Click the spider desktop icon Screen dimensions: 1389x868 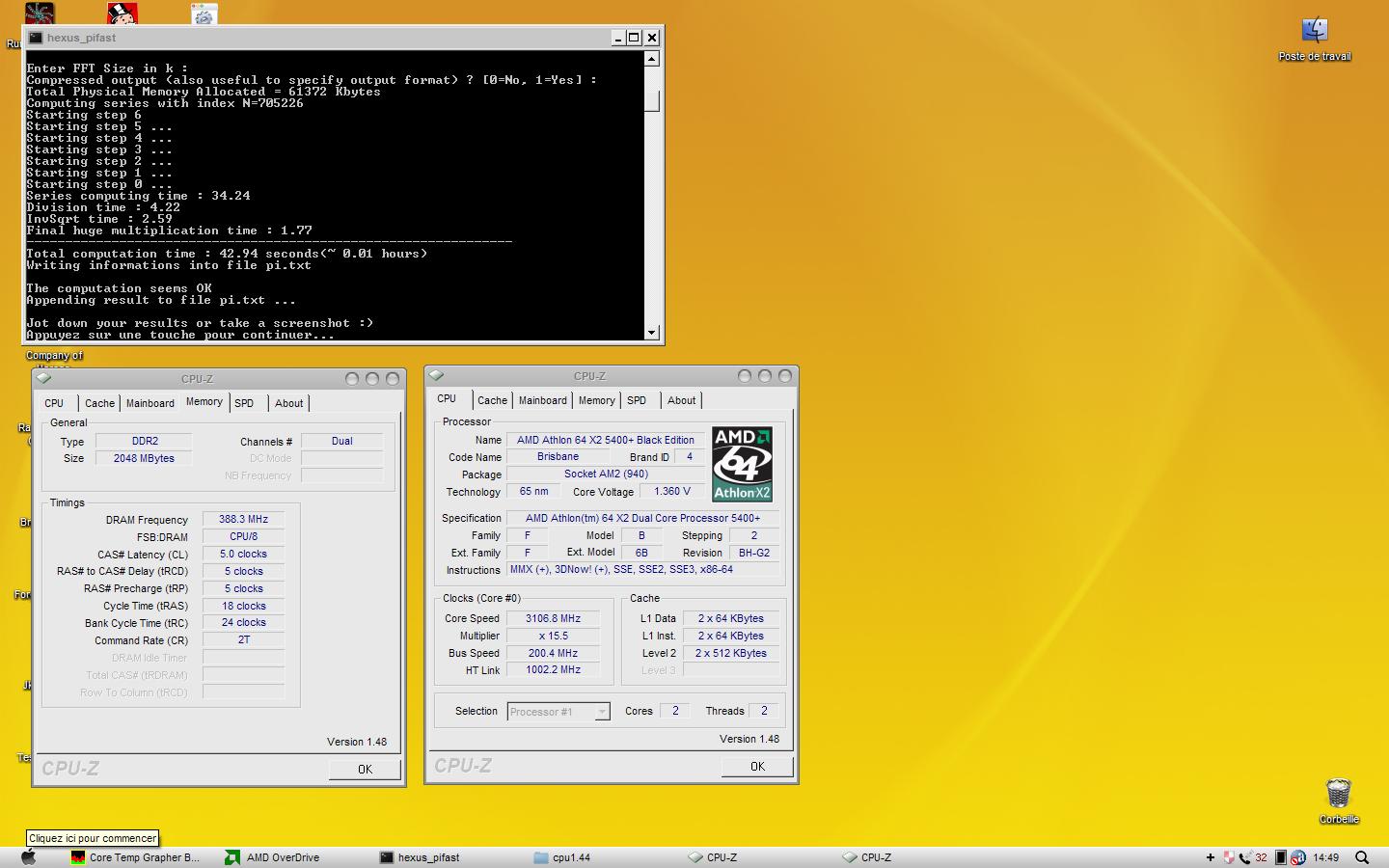pos(40,14)
